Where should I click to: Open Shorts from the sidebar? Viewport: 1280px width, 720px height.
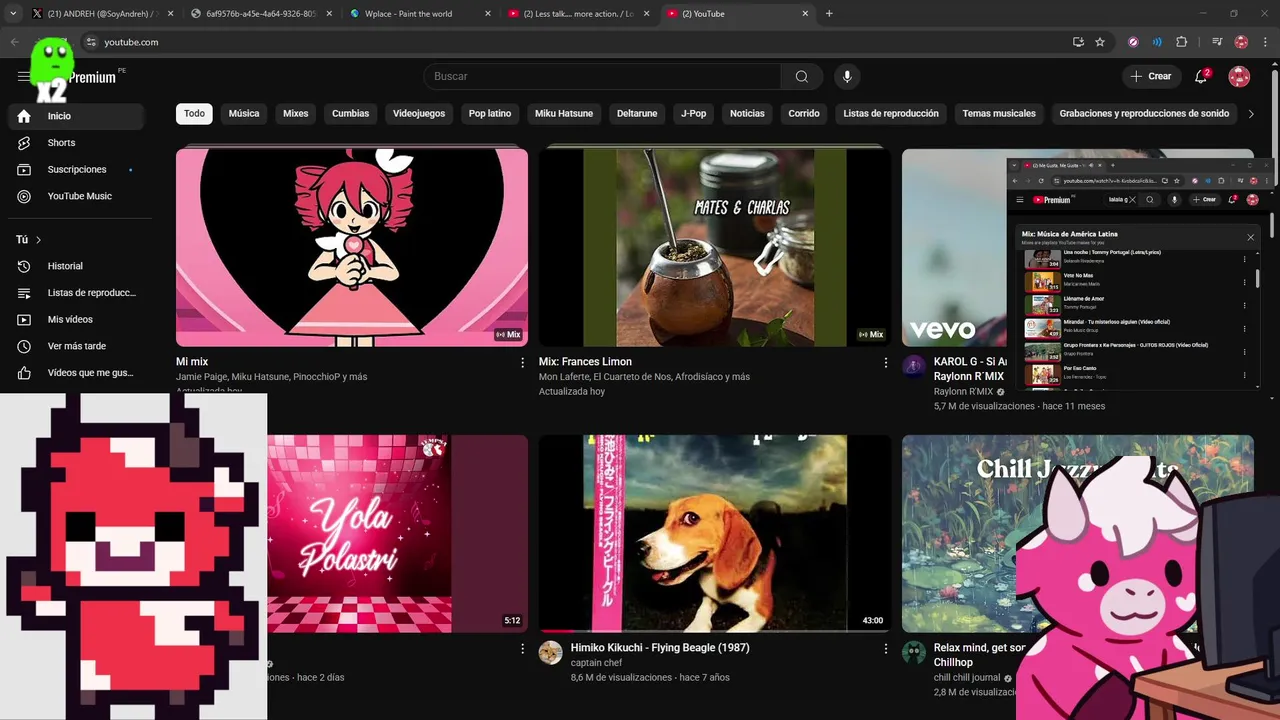pyautogui.click(x=76, y=143)
